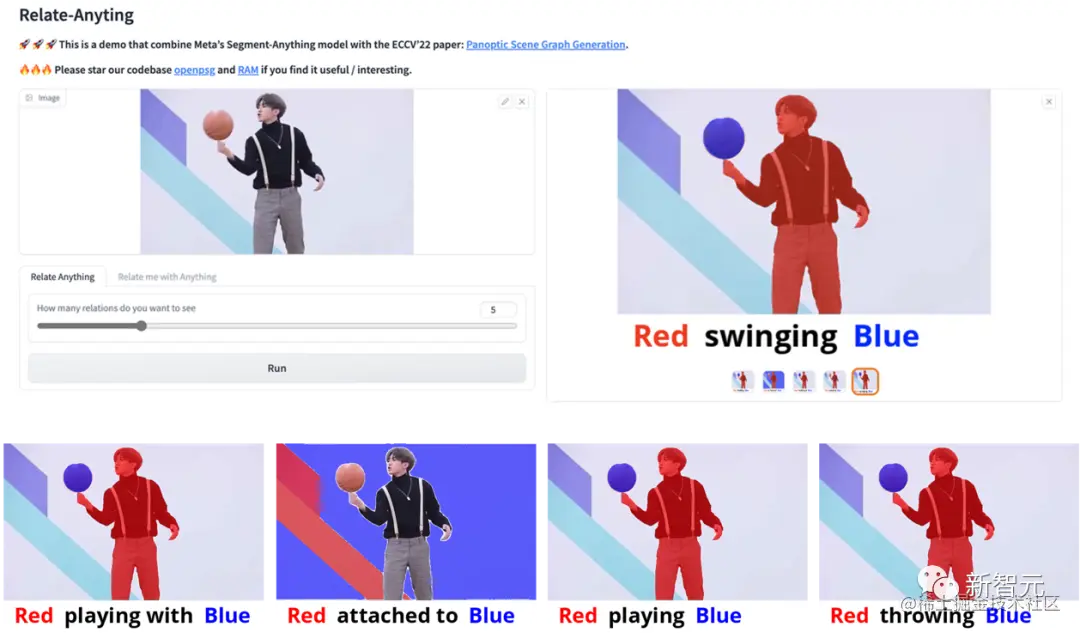Screen dimensions: 1080x633
Task: Click the Red attached to Blue result image
Action: tap(406, 521)
